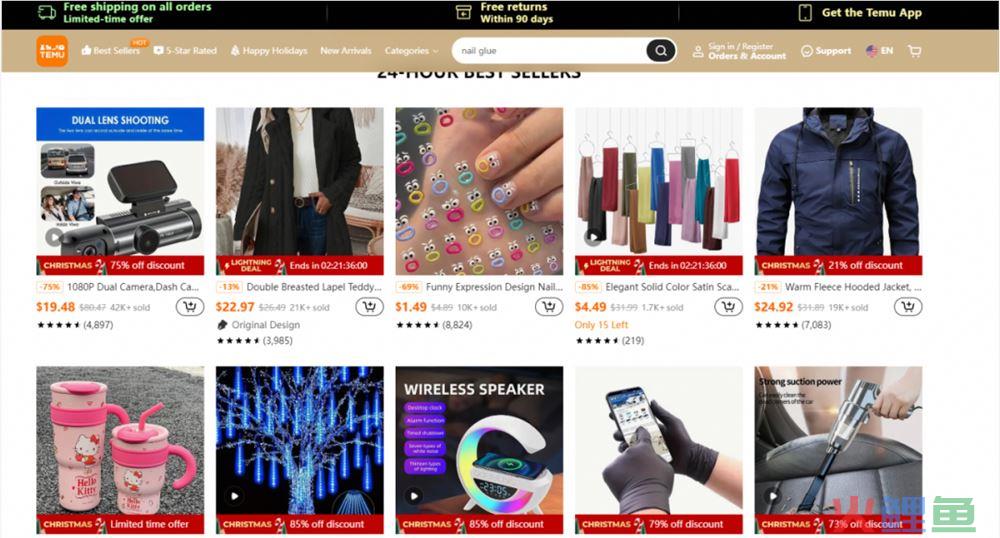Click the nail glue search field

pyautogui.click(x=550, y=51)
